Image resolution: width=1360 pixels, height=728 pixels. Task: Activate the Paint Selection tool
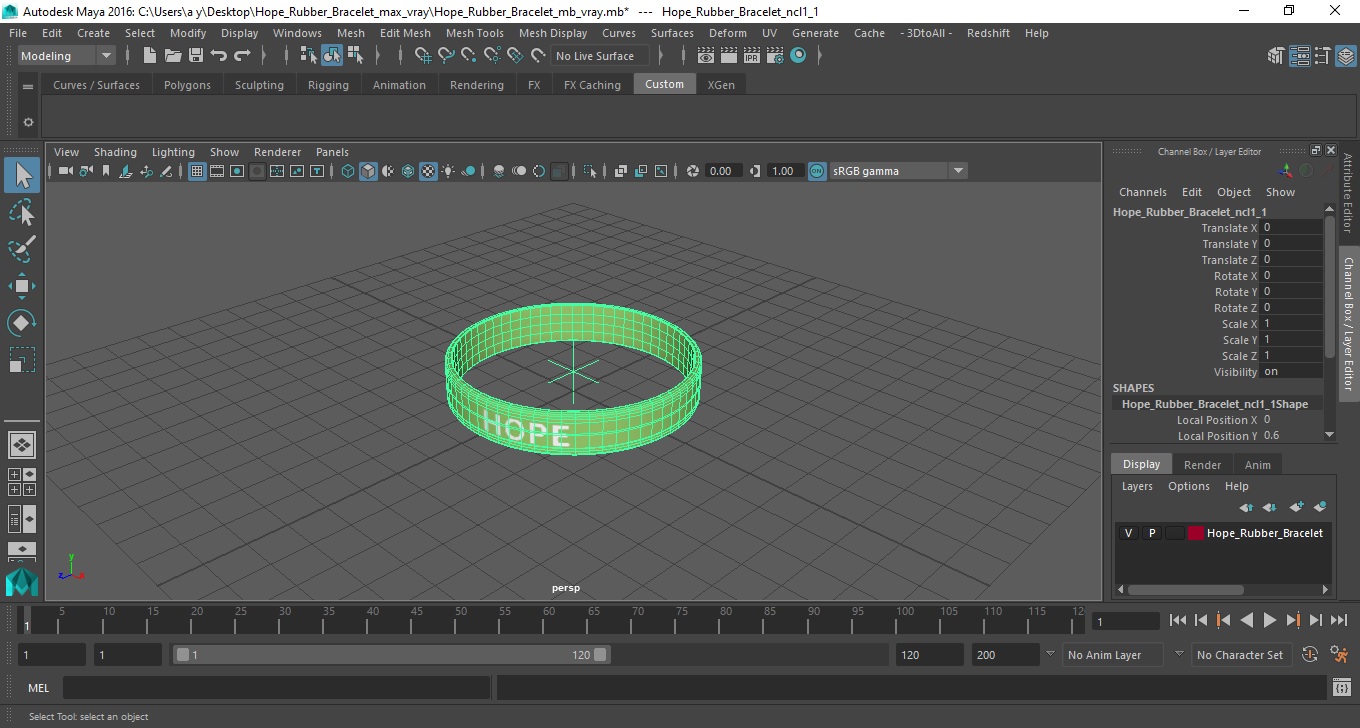(22, 249)
